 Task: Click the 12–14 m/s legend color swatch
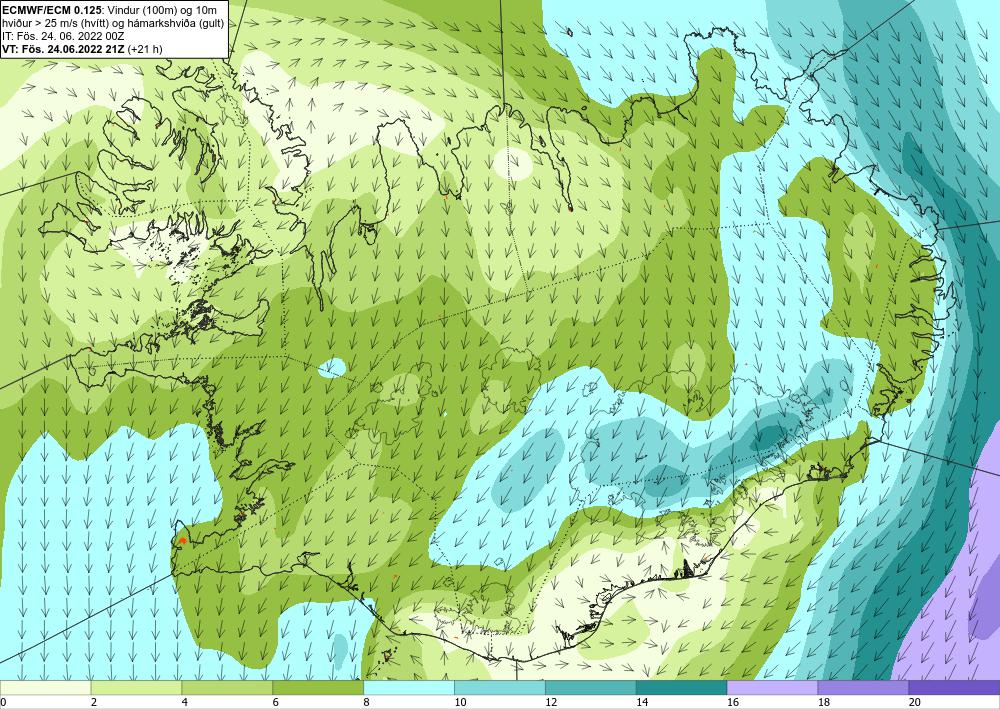pos(591,687)
